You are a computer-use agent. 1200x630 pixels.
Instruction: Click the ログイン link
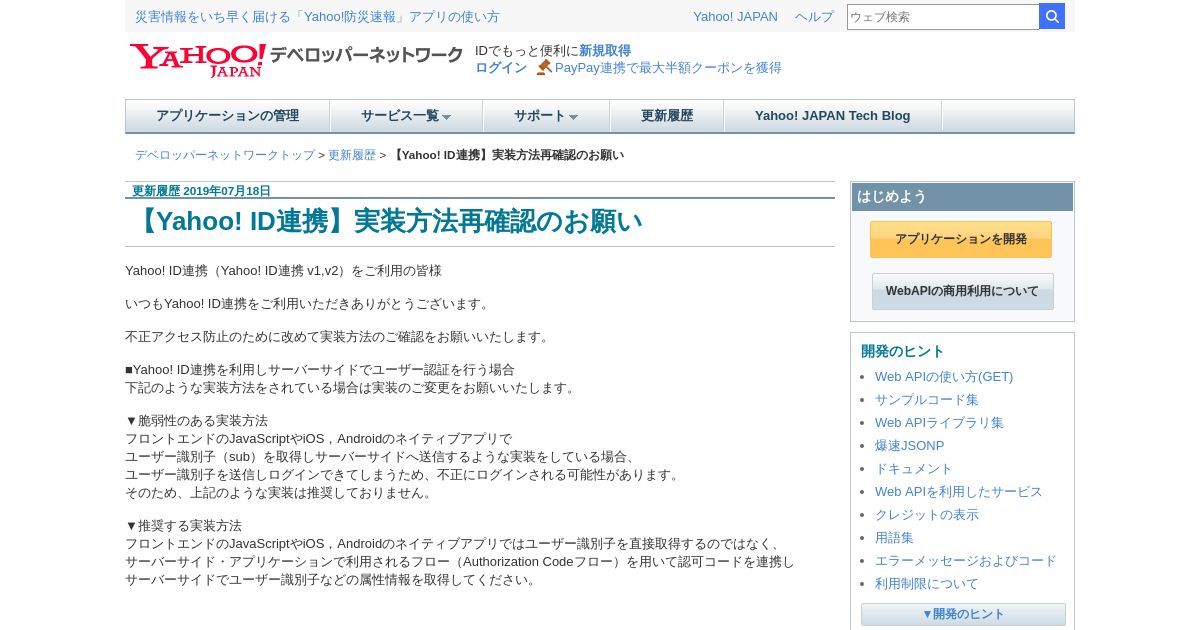tap(501, 68)
